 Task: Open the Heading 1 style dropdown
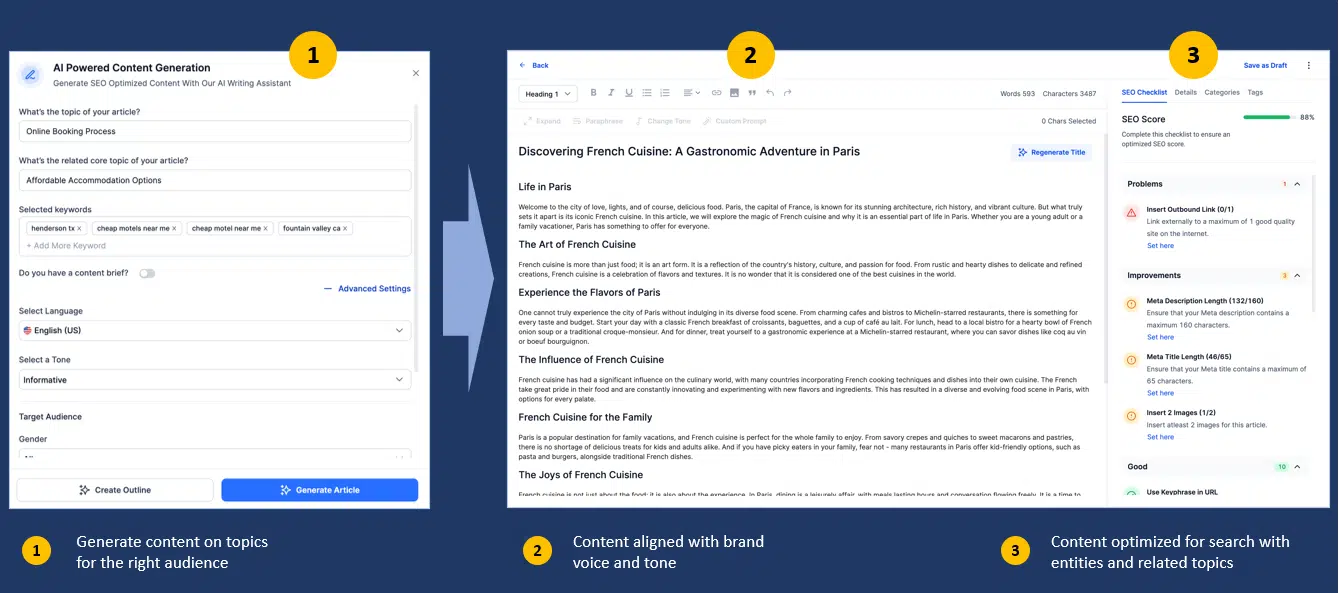548,94
